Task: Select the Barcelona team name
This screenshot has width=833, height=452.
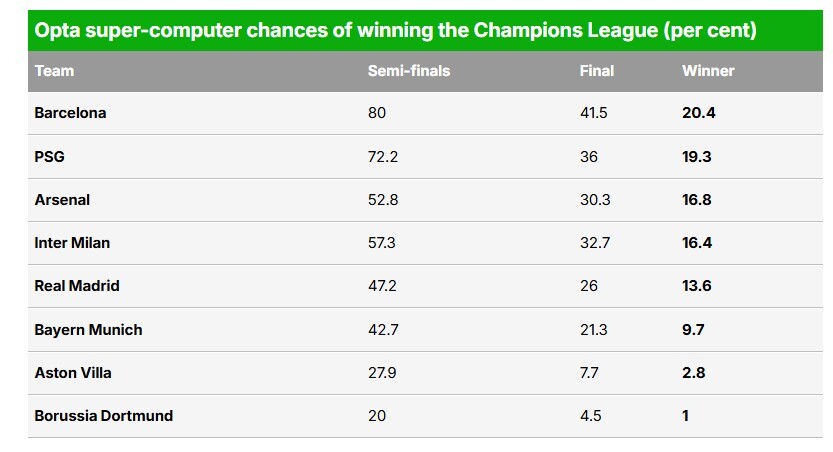Action: tap(70, 113)
